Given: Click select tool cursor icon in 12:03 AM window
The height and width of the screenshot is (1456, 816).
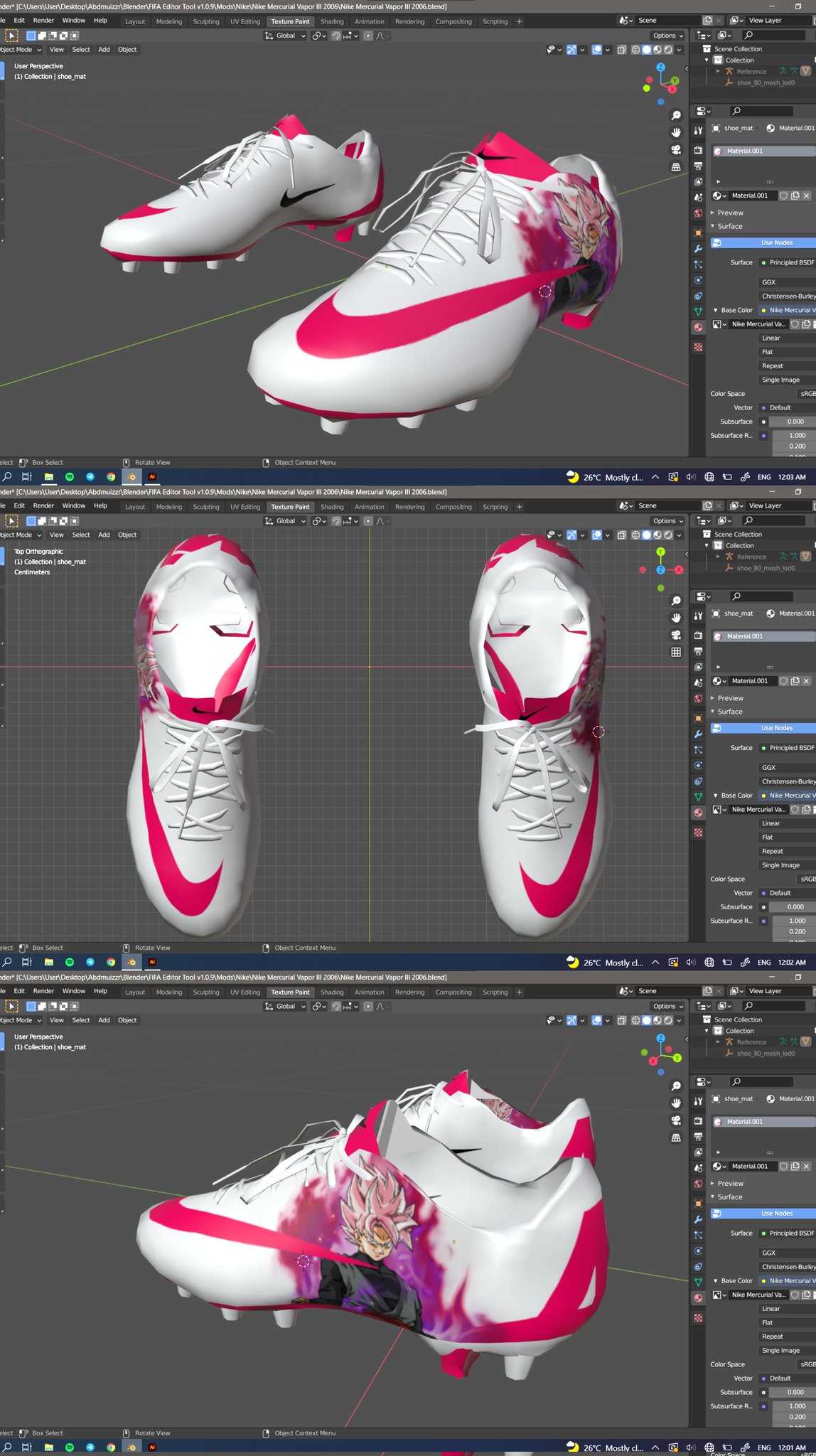Looking at the screenshot, I should coord(11,35).
